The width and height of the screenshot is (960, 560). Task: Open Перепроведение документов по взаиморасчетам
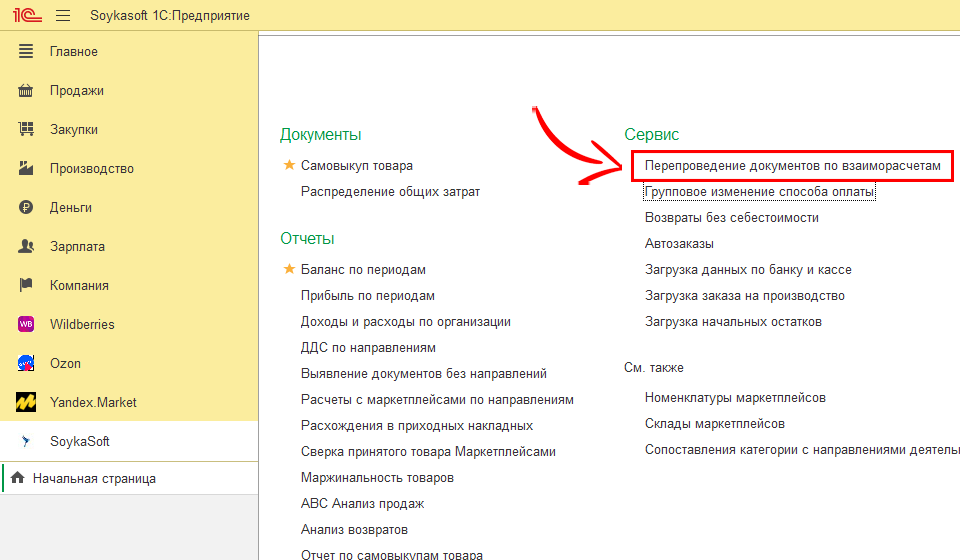coord(792,165)
